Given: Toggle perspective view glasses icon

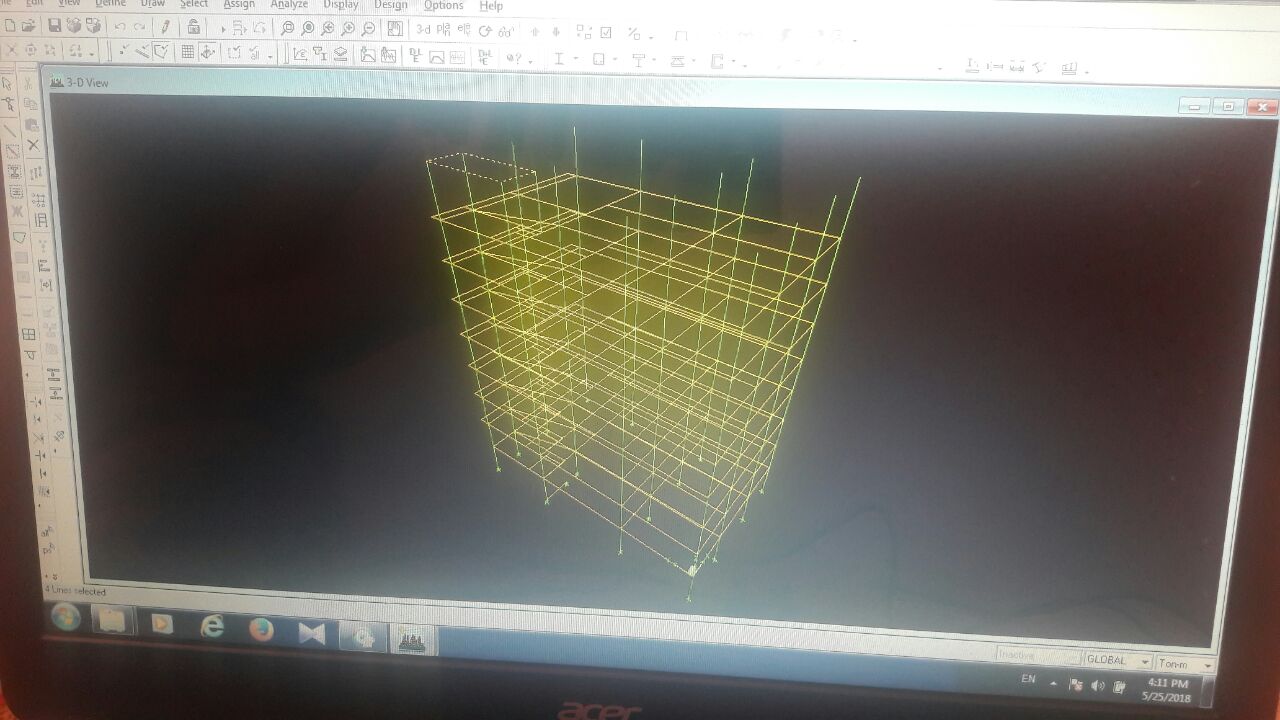Looking at the screenshot, I should pyautogui.click(x=507, y=31).
